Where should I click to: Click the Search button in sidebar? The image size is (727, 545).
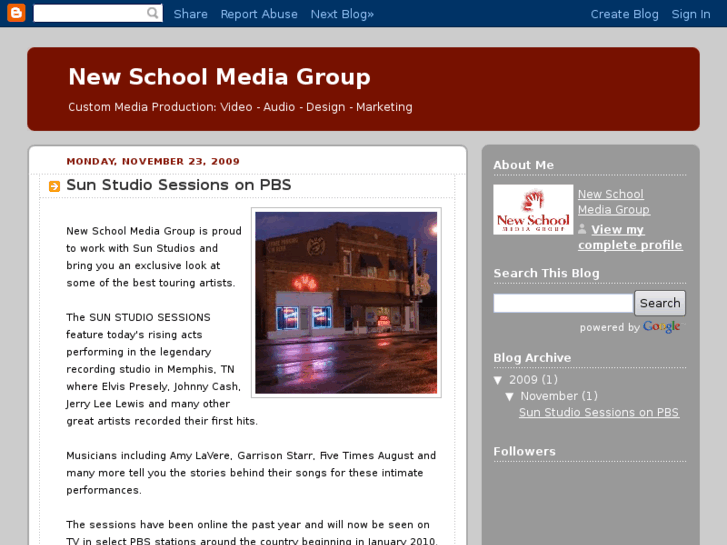click(x=660, y=303)
